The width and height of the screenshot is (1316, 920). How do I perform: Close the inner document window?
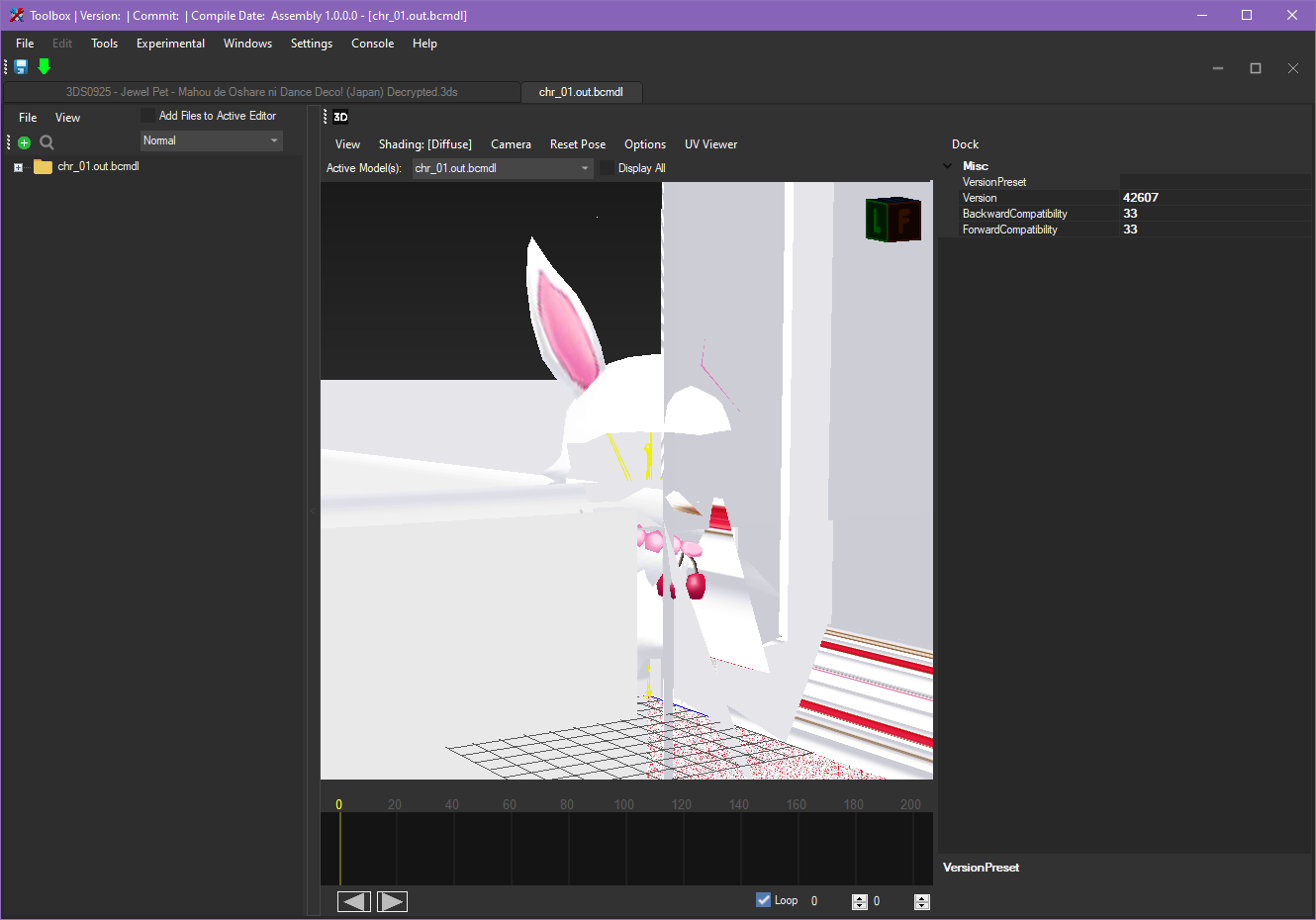pos(1293,68)
